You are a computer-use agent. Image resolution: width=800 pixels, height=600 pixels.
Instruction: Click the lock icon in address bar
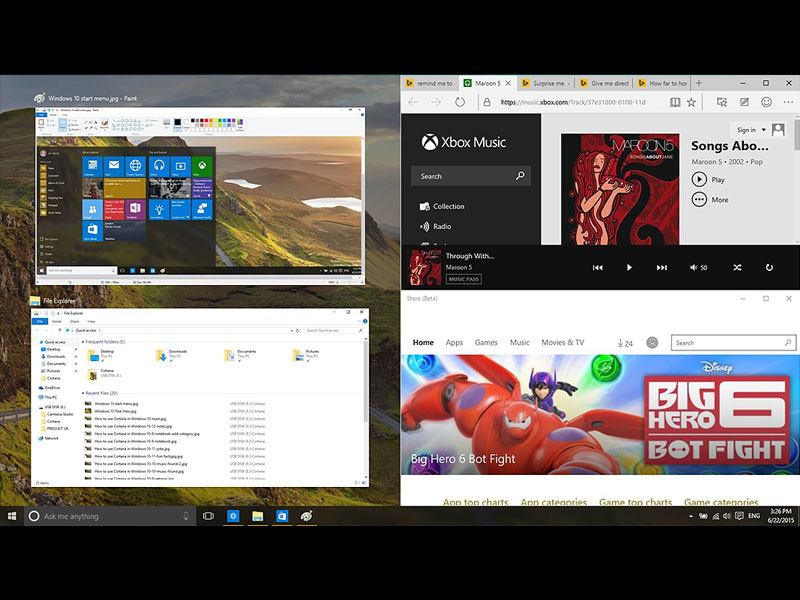(487, 102)
